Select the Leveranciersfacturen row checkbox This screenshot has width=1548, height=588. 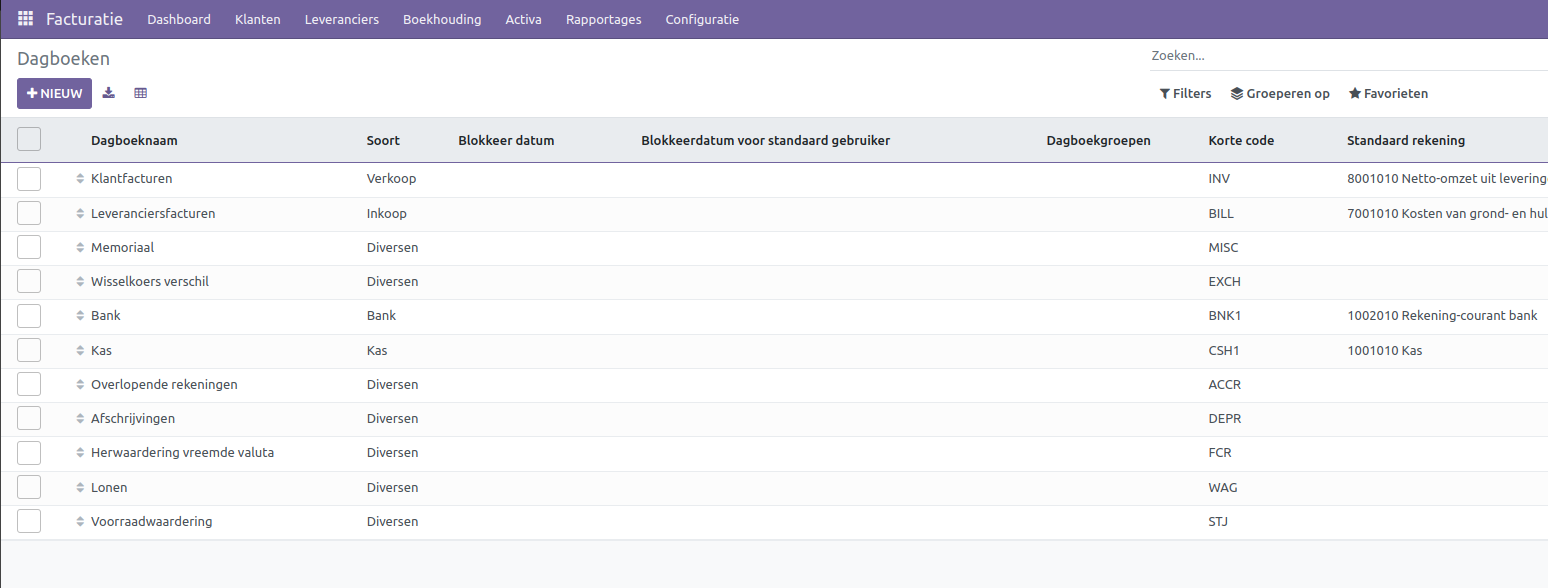[x=29, y=214]
